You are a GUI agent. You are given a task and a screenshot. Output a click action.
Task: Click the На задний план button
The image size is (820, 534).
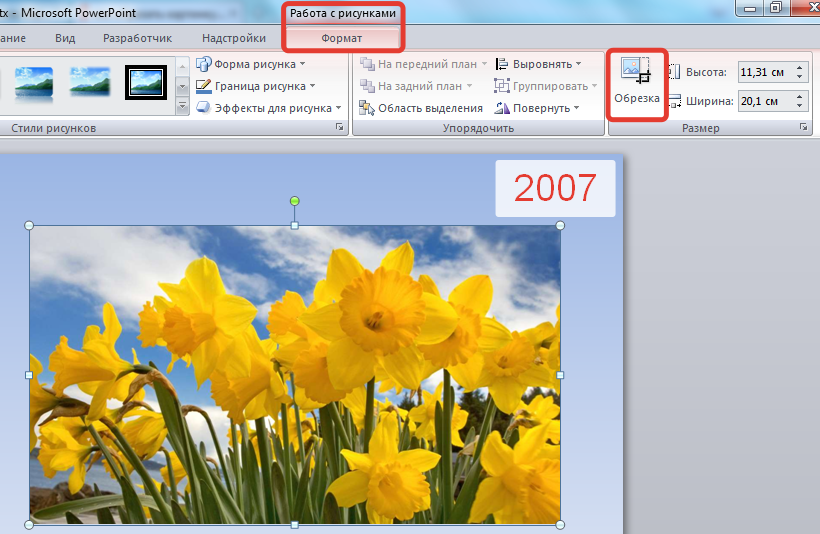click(x=412, y=86)
